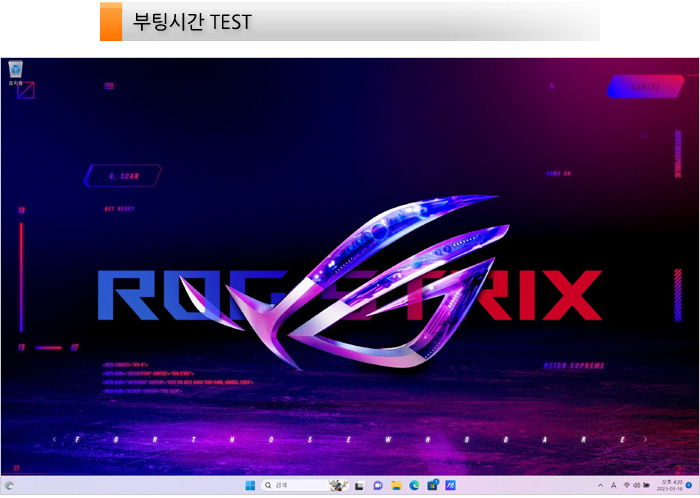
Task: Toggle the IME input mode indicator
Action: point(613,485)
